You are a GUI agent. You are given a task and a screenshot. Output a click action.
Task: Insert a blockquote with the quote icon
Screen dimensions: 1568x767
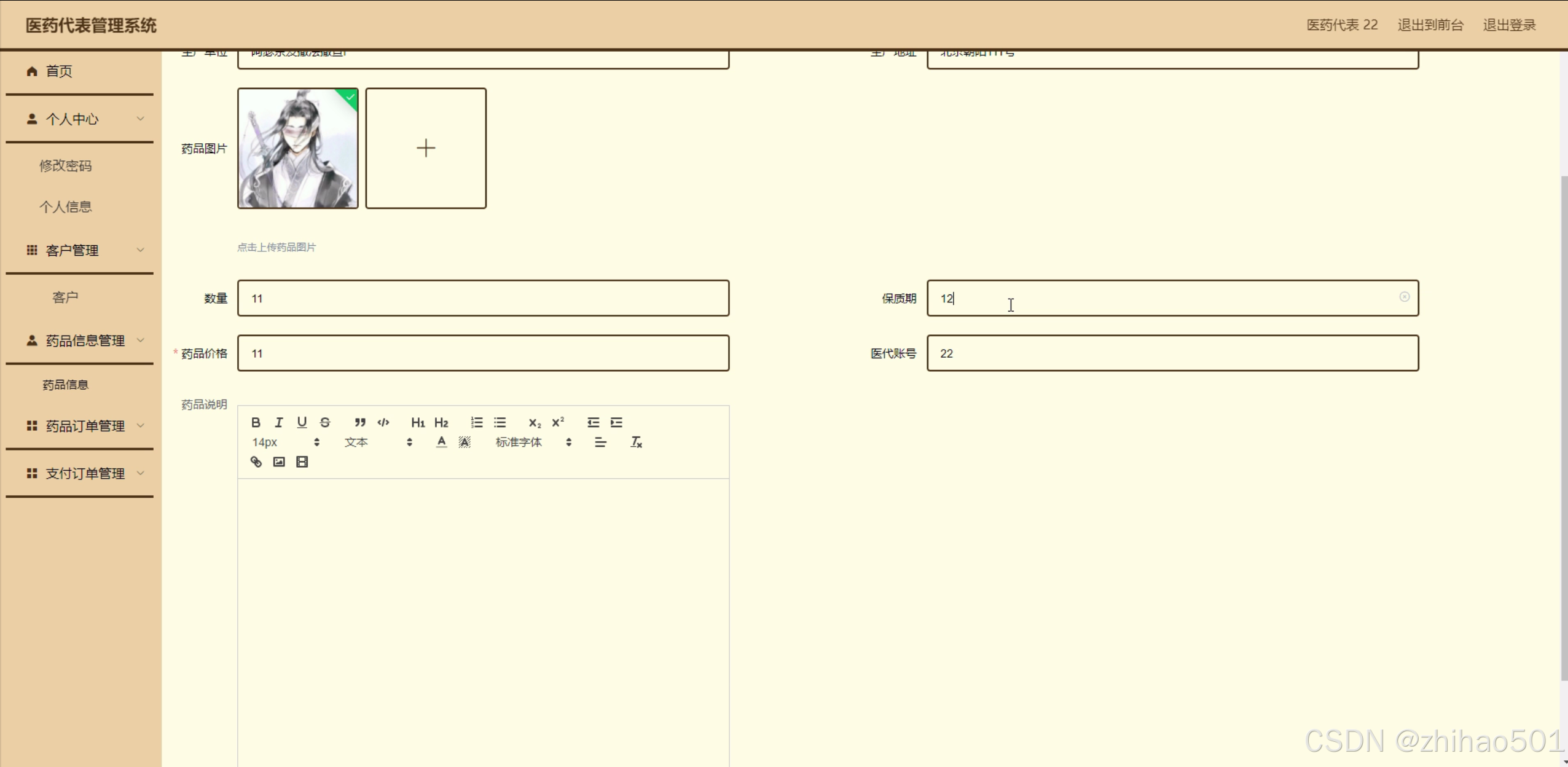point(360,422)
